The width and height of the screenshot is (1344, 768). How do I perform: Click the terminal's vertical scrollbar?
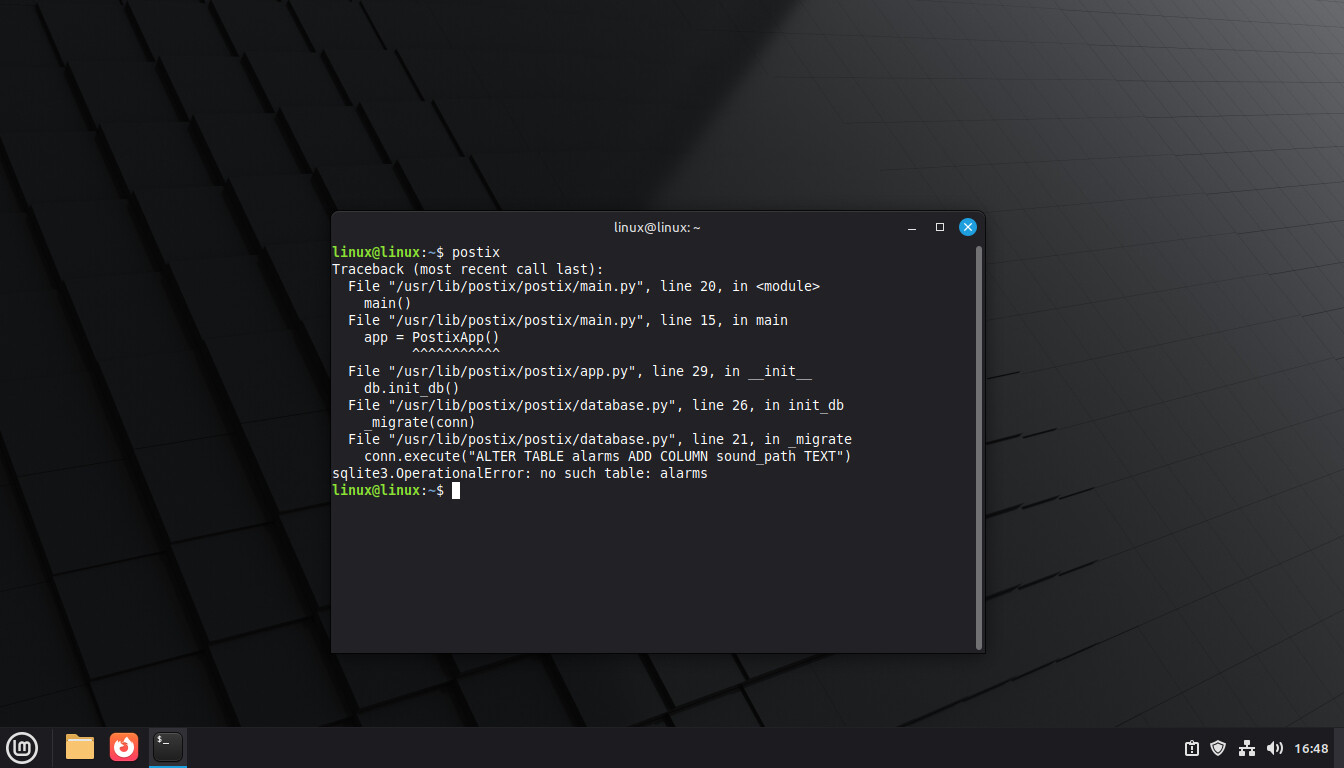point(979,446)
